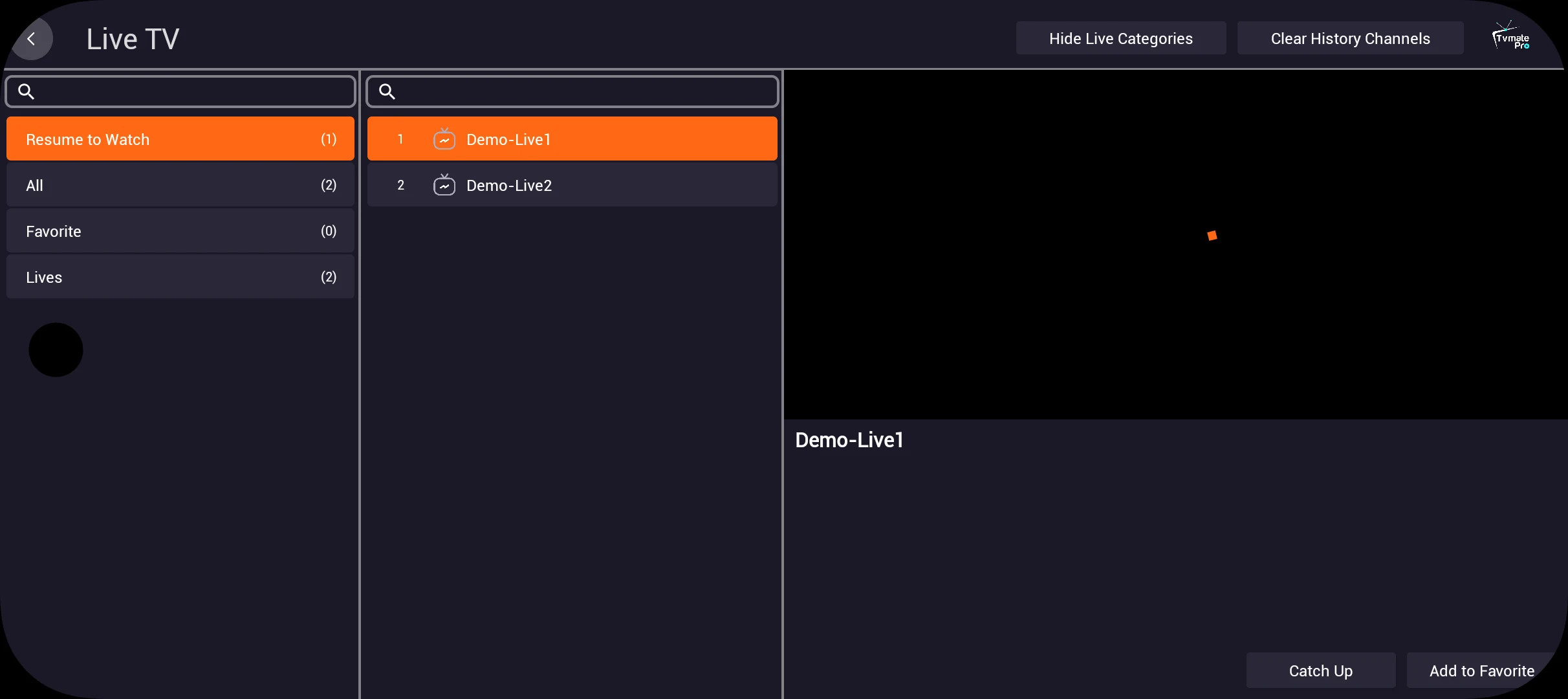Go back using the arrow icon
Viewport: 1568px width, 699px height.
tap(31, 39)
